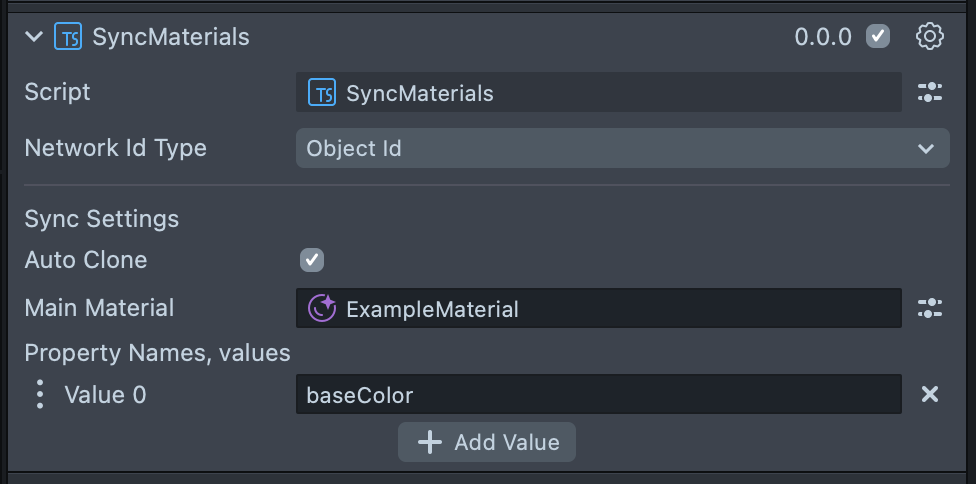976x484 pixels.
Task: Focus the baseColor text field
Action: coord(598,394)
